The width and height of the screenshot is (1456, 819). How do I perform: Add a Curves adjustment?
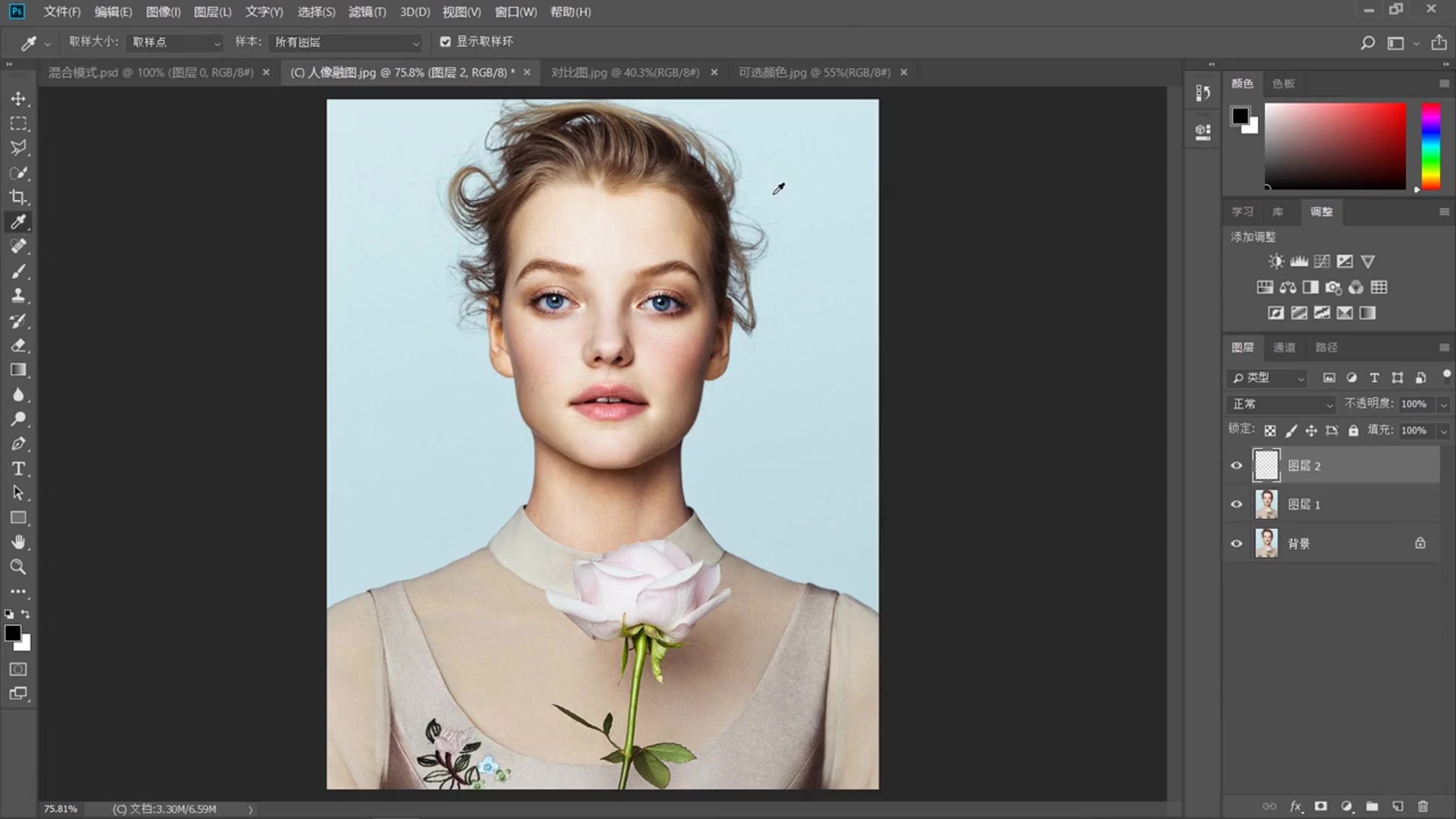[1322, 262]
